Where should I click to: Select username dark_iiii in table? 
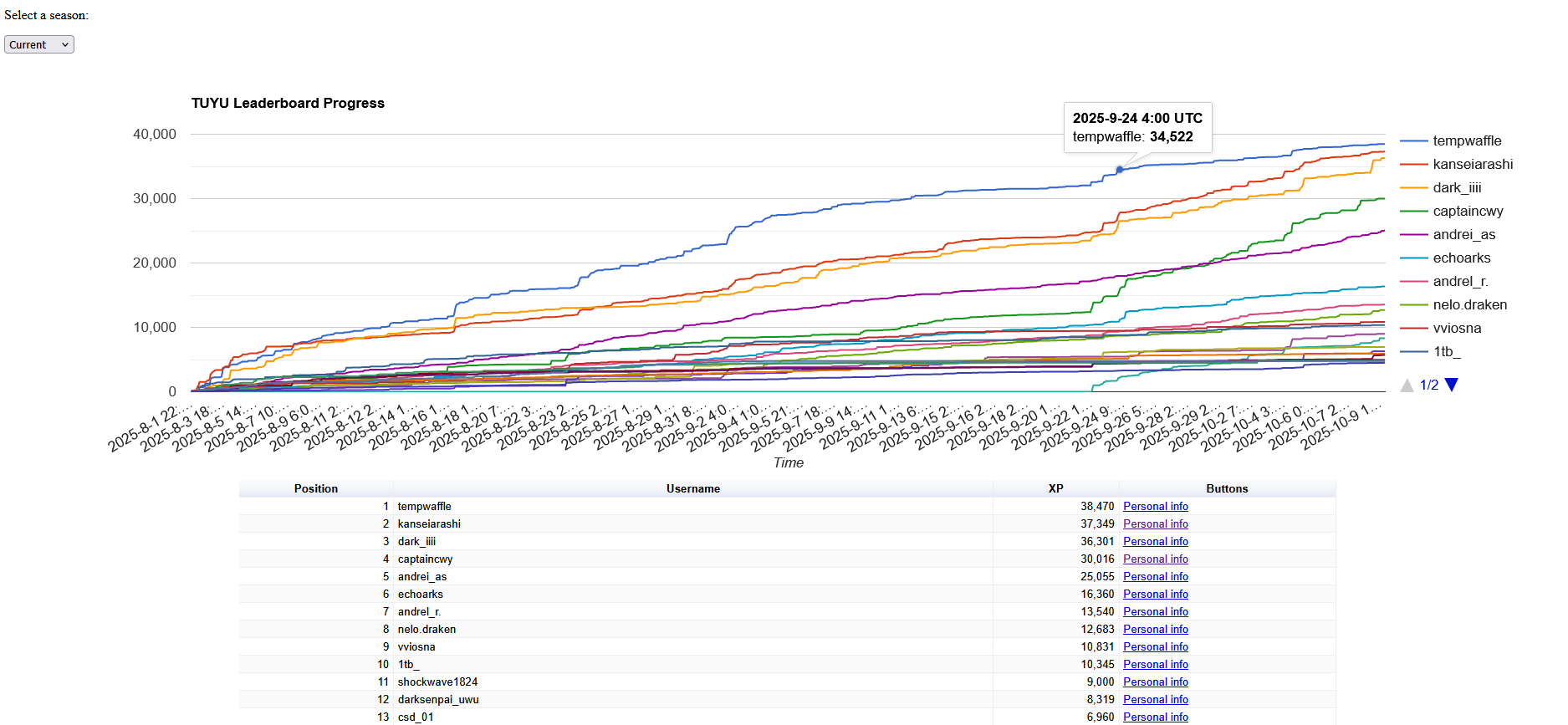coord(416,541)
